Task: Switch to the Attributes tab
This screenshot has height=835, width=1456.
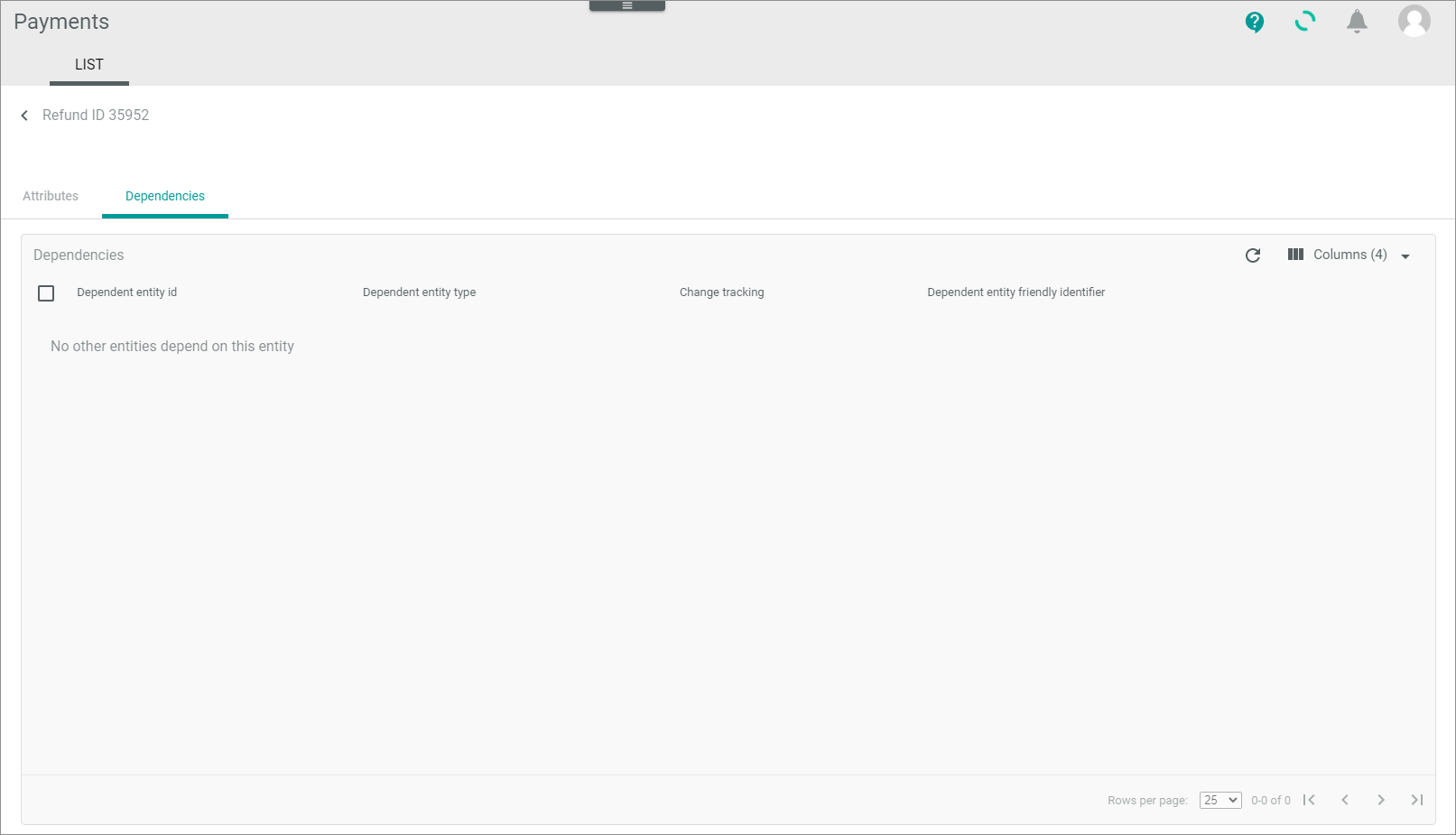Action: coord(50,196)
